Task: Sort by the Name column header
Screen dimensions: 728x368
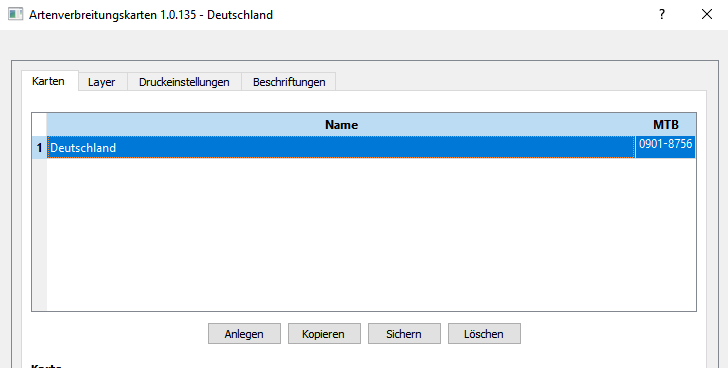Action: (x=341, y=124)
